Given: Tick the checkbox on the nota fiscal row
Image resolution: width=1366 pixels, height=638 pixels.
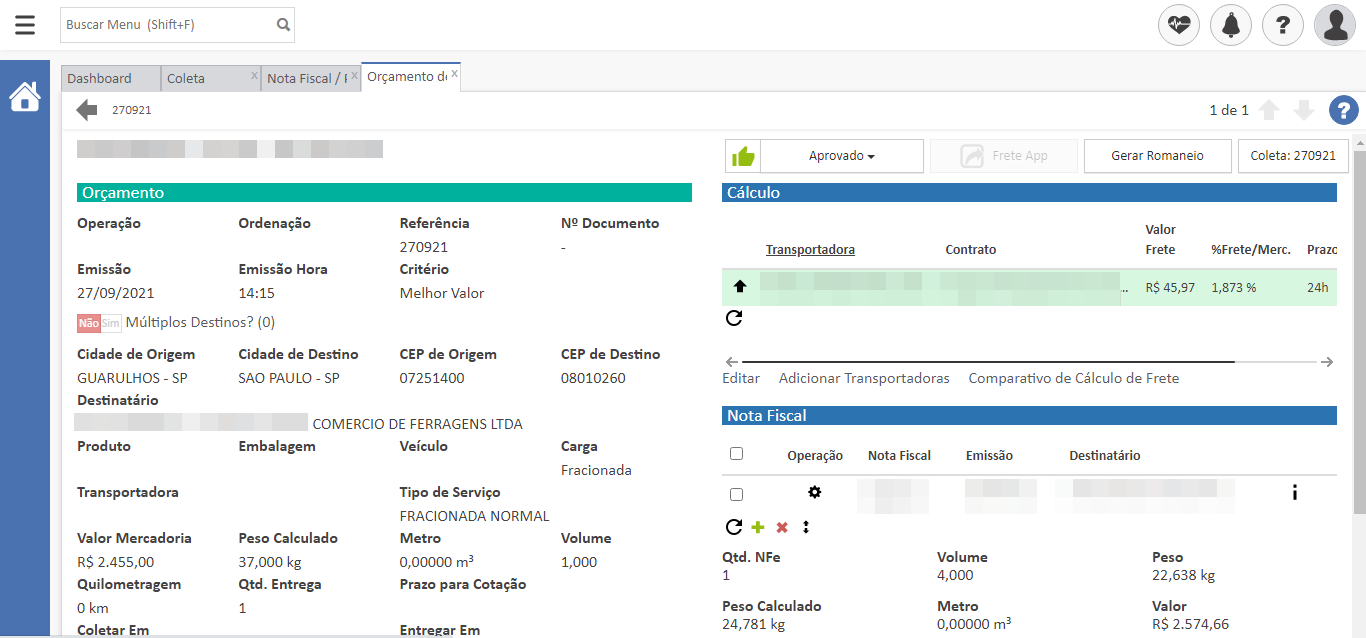Looking at the screenshot, I should click(737, 494).
